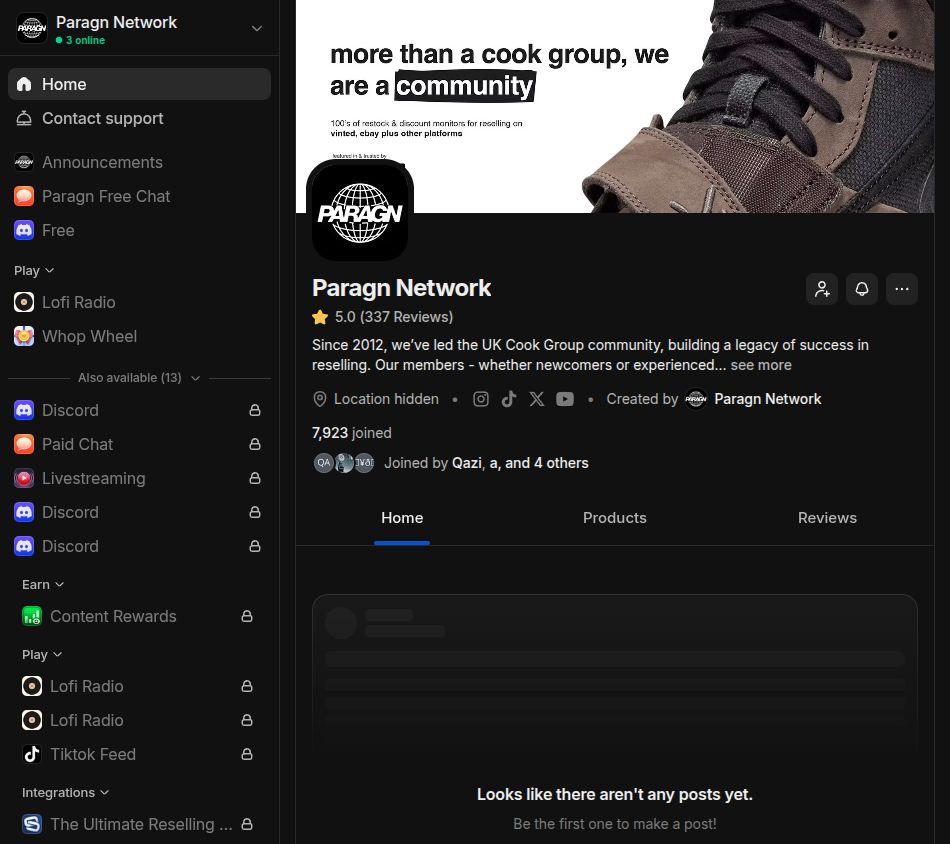The image size is (950, 844).
Task: Click the Joined by Qazi, a, and 4 others link
Action: click(487, 463)
